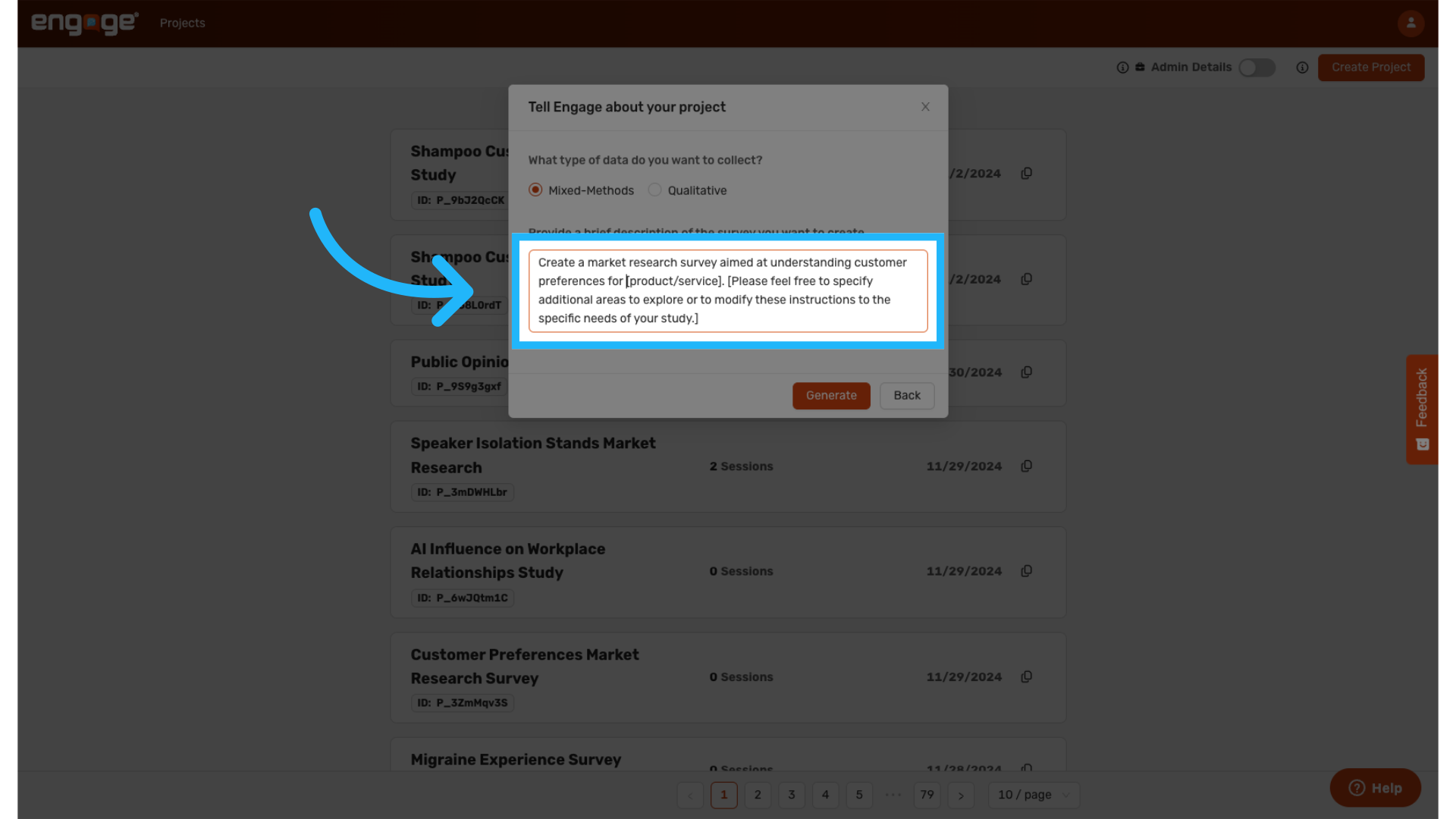Go to page 1
Screen dimensions: 1456x819
tap(723, 795)
